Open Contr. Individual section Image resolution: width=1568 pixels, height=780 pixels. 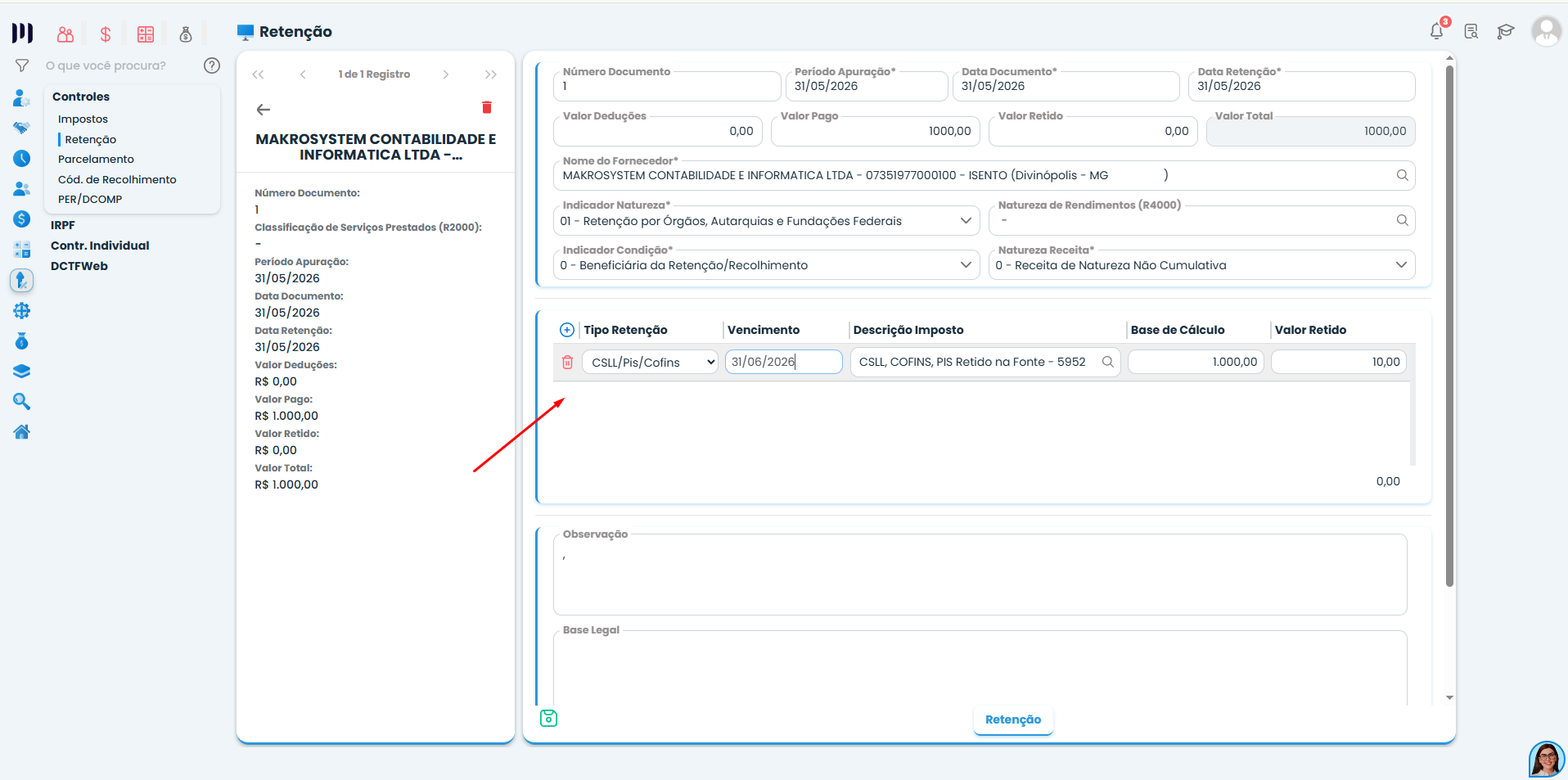100,246
